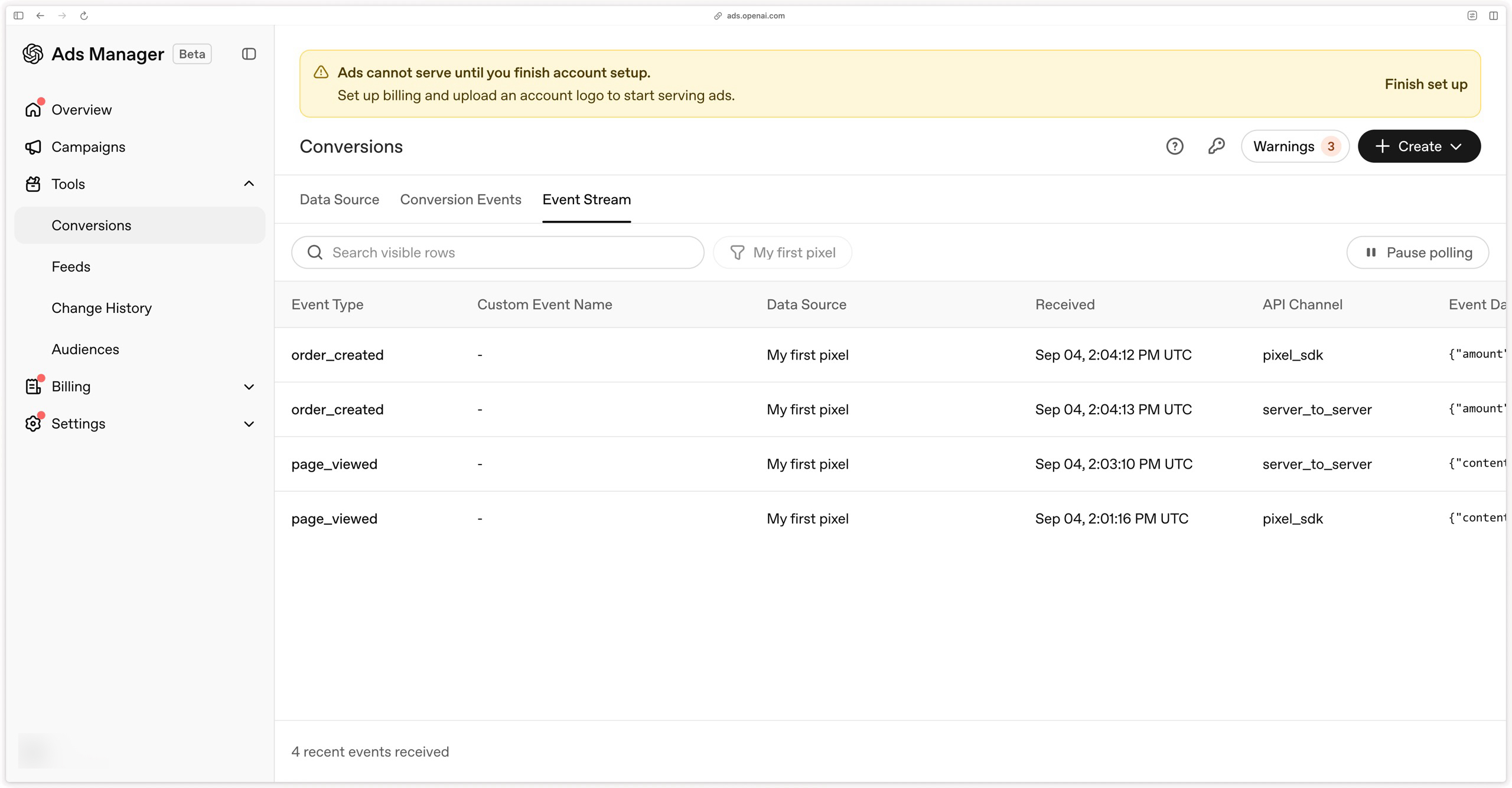Screen dimensions: 1512x788
Task: Toggle browser sidebar icon at top left
Action: [18, 16]
